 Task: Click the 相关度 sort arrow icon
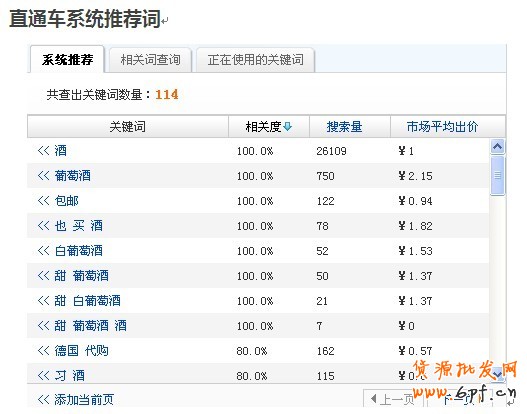click(287, 127)
